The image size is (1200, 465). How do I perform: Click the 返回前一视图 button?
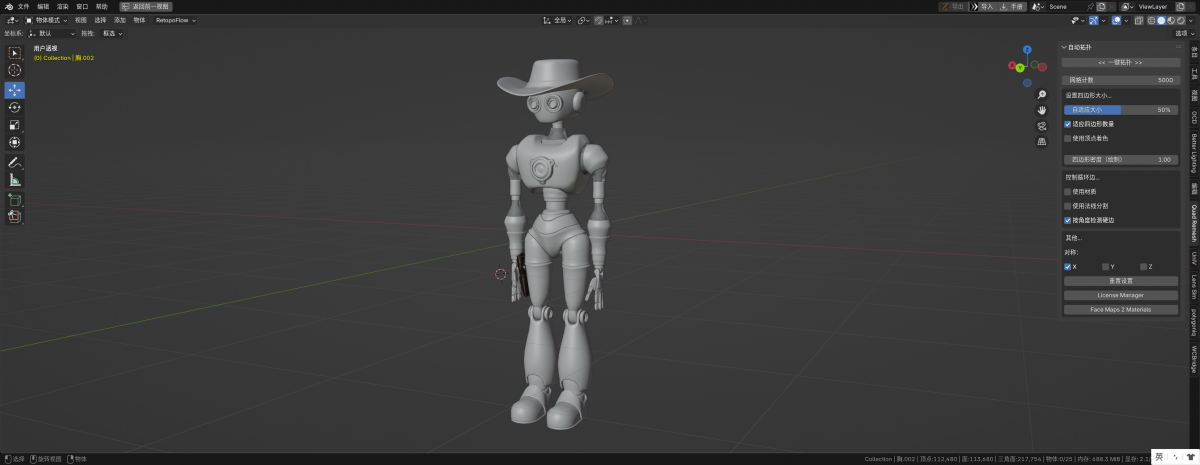pyautogui.click(x=144, y=6)
